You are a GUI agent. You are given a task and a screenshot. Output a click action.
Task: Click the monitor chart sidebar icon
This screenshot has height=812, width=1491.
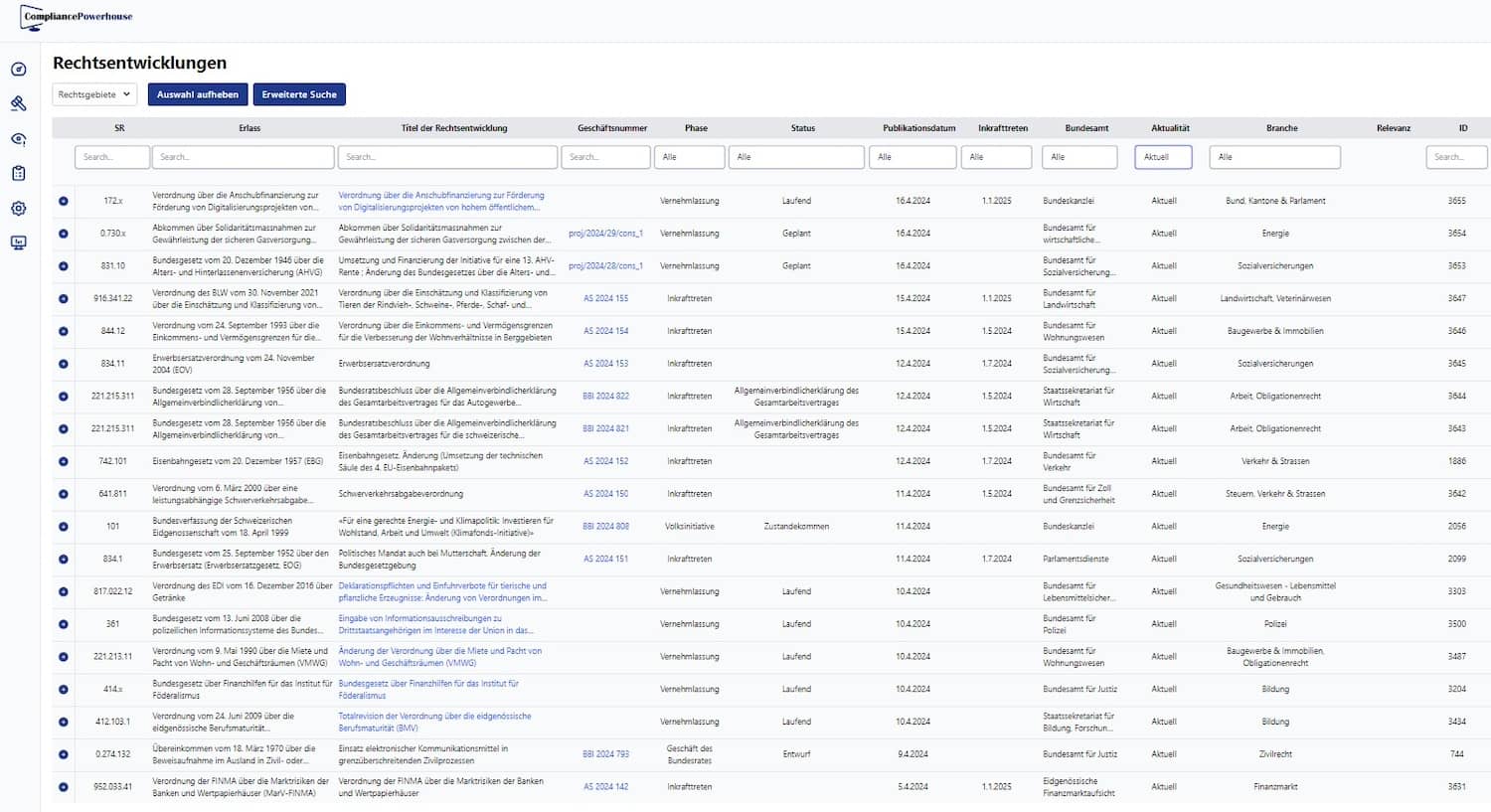tap(18, 243)
